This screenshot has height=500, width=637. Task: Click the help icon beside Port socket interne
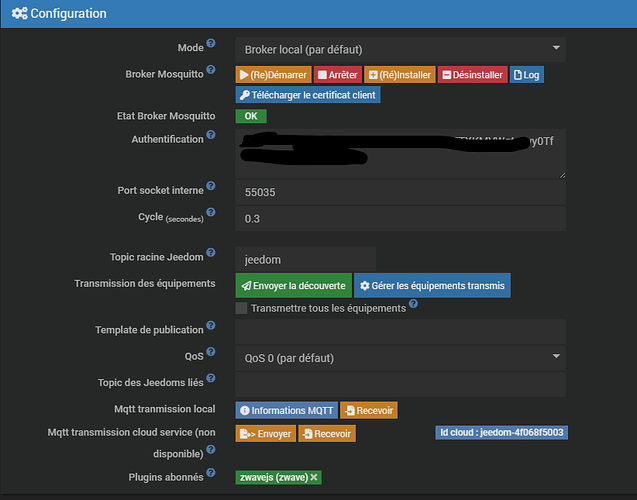click(x=211, y=188)
